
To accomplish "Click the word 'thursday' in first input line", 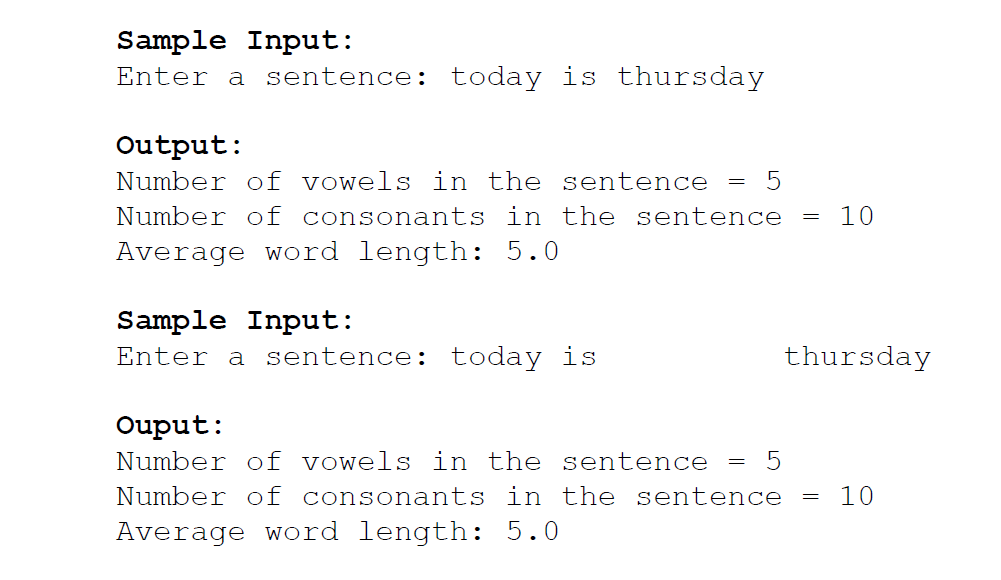I will click(690, 78).
